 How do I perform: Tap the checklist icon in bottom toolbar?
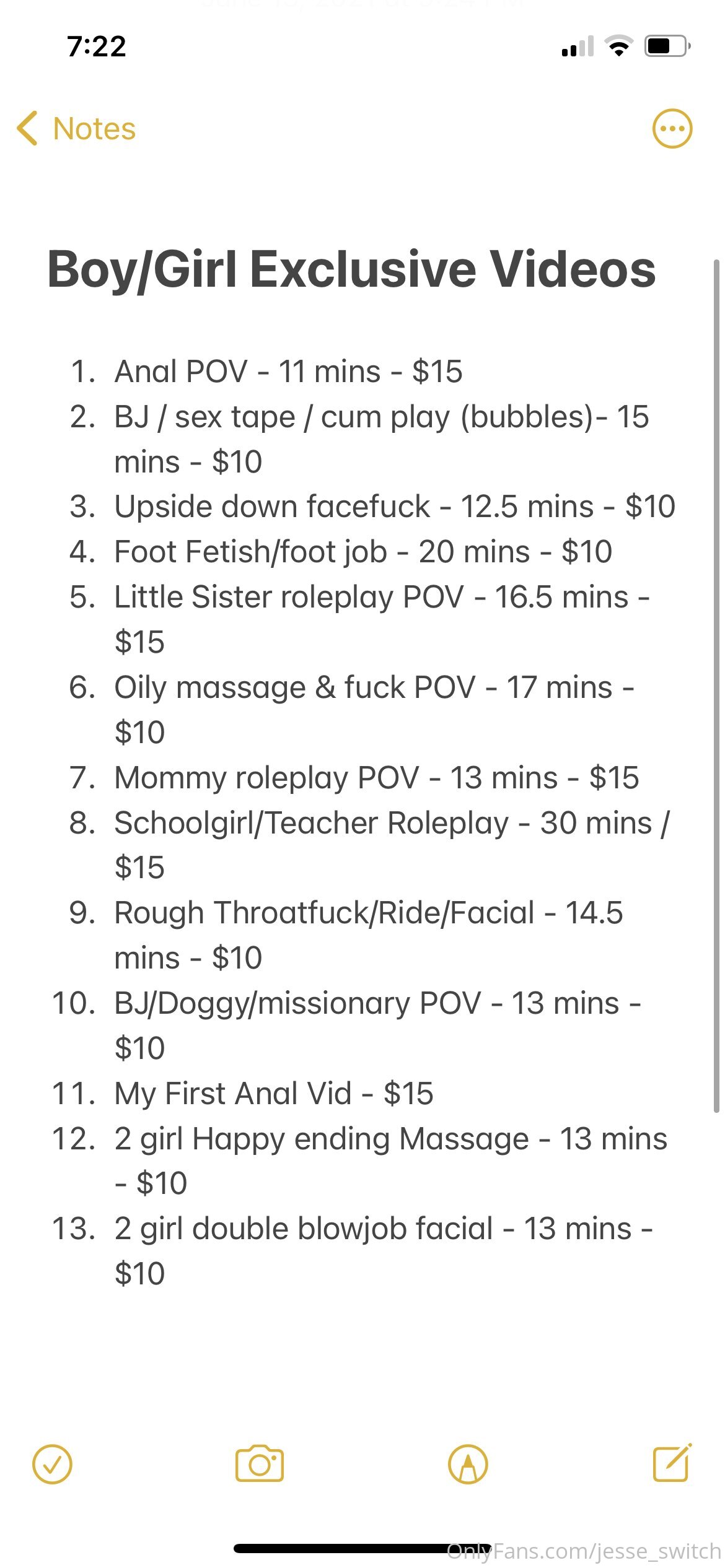click(x=52, y=1465)
